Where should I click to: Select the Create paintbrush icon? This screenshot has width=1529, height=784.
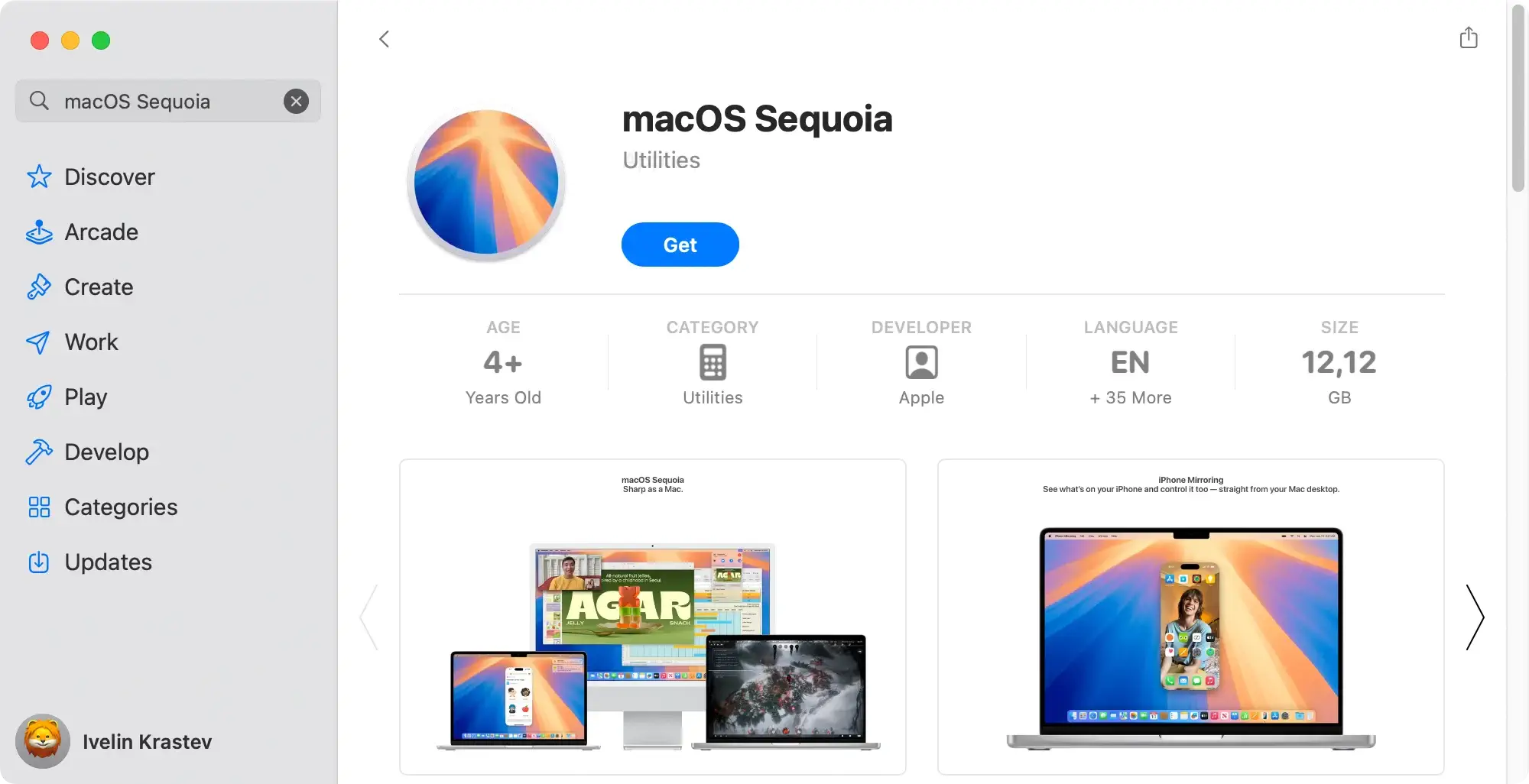coord(39,287)
